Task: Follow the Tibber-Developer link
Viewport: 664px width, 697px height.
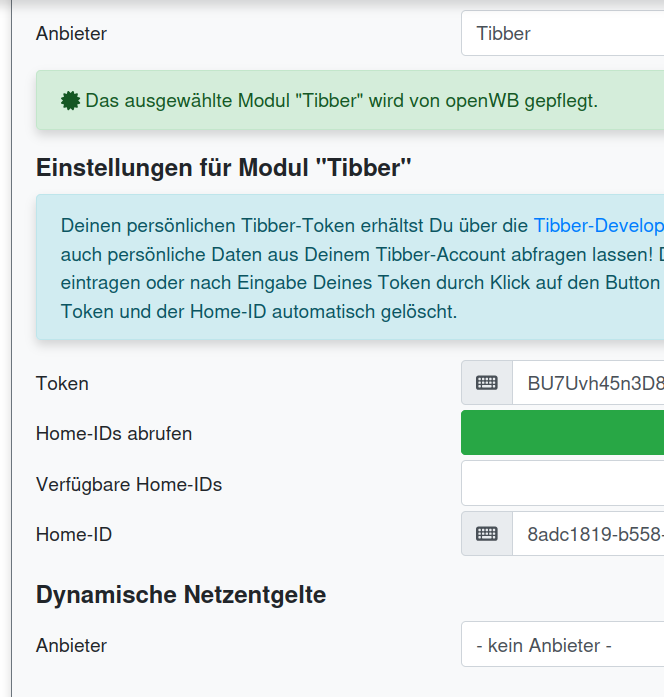Action: coord(598,225)
